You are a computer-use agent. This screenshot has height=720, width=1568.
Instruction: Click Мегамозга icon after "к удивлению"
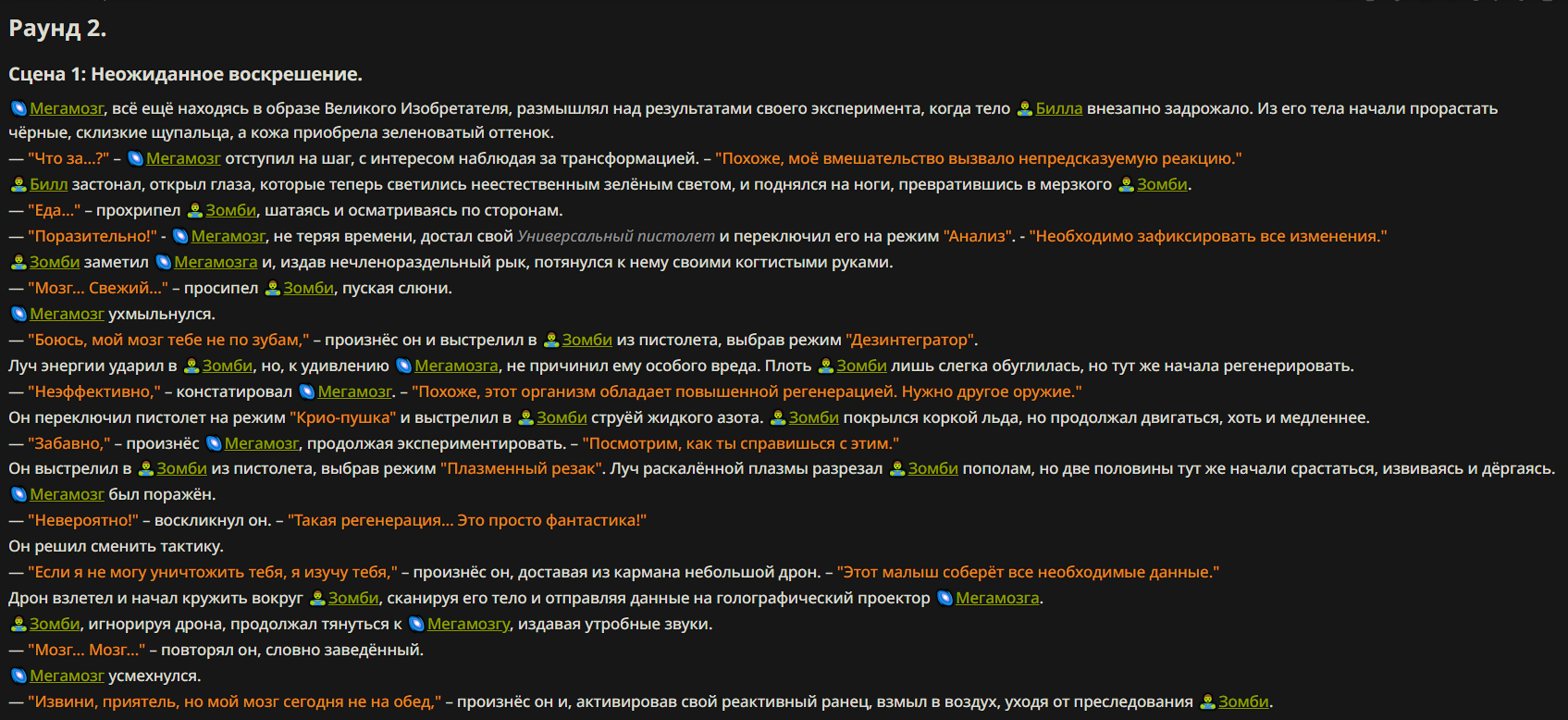point(403,366)
